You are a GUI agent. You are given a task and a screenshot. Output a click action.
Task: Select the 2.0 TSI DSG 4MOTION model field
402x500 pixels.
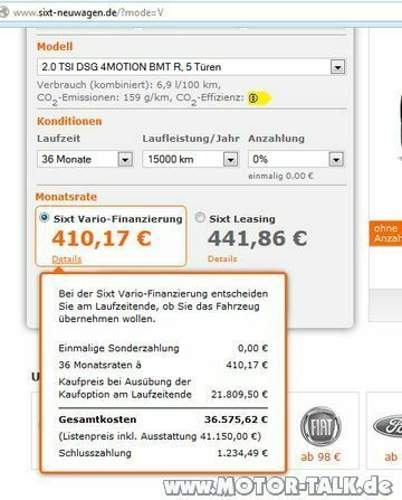191,67
